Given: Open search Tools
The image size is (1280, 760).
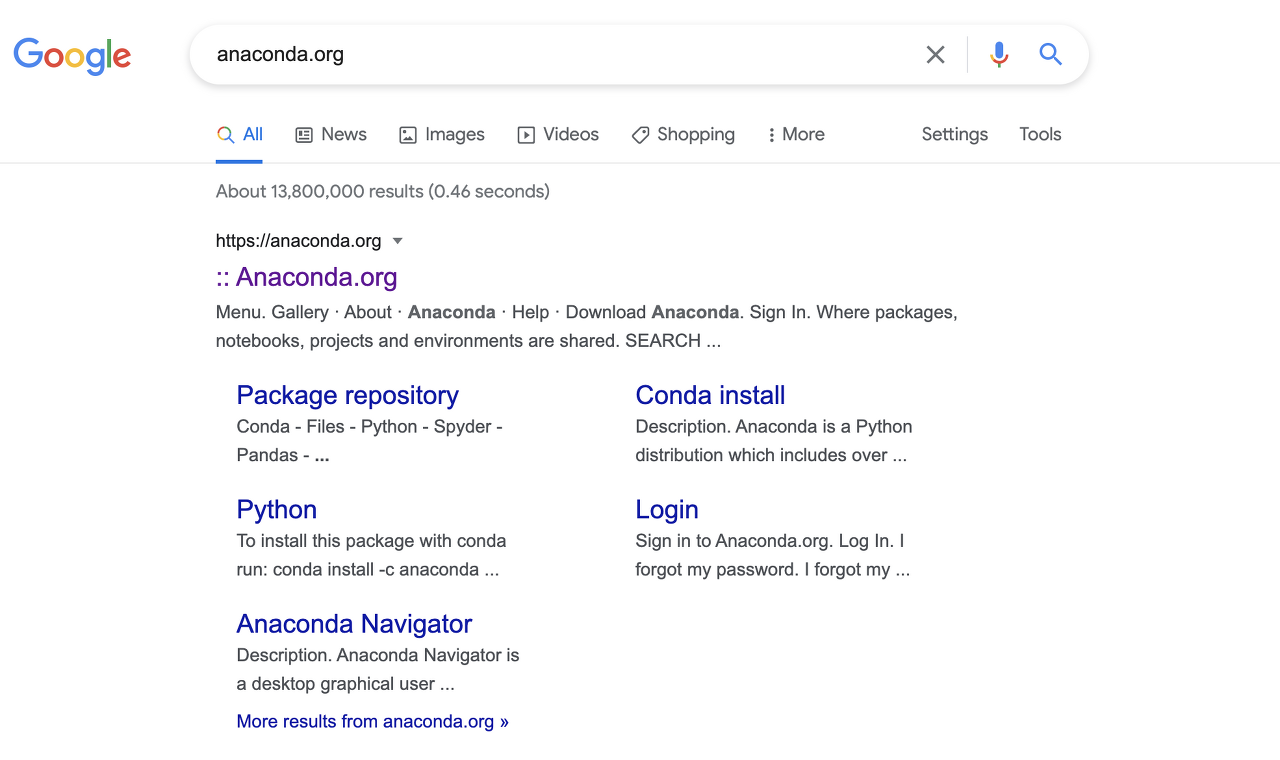Looking at the screenshot, I should pyautogui.click(x=1040, y=134).
